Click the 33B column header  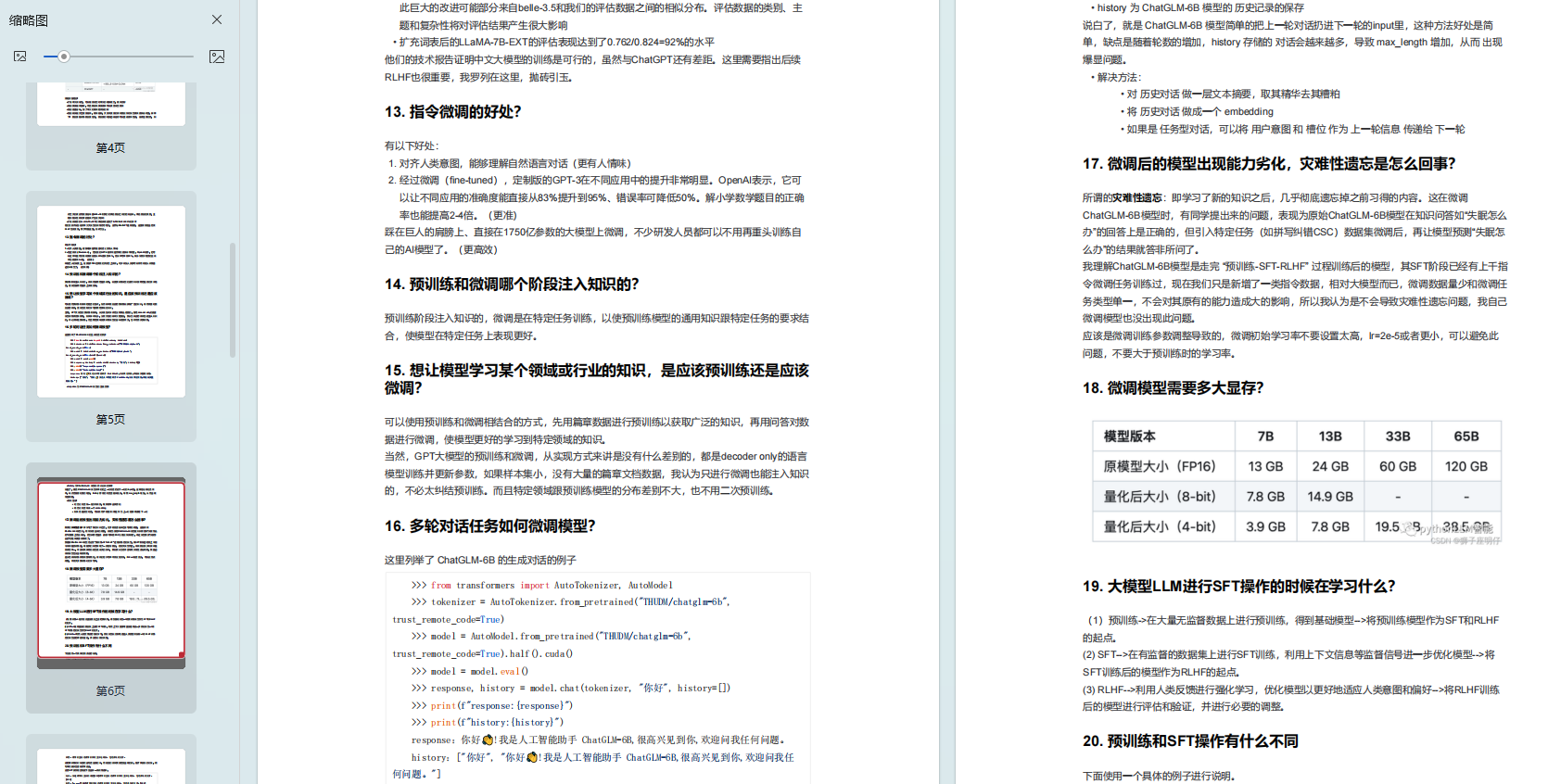1398,436
